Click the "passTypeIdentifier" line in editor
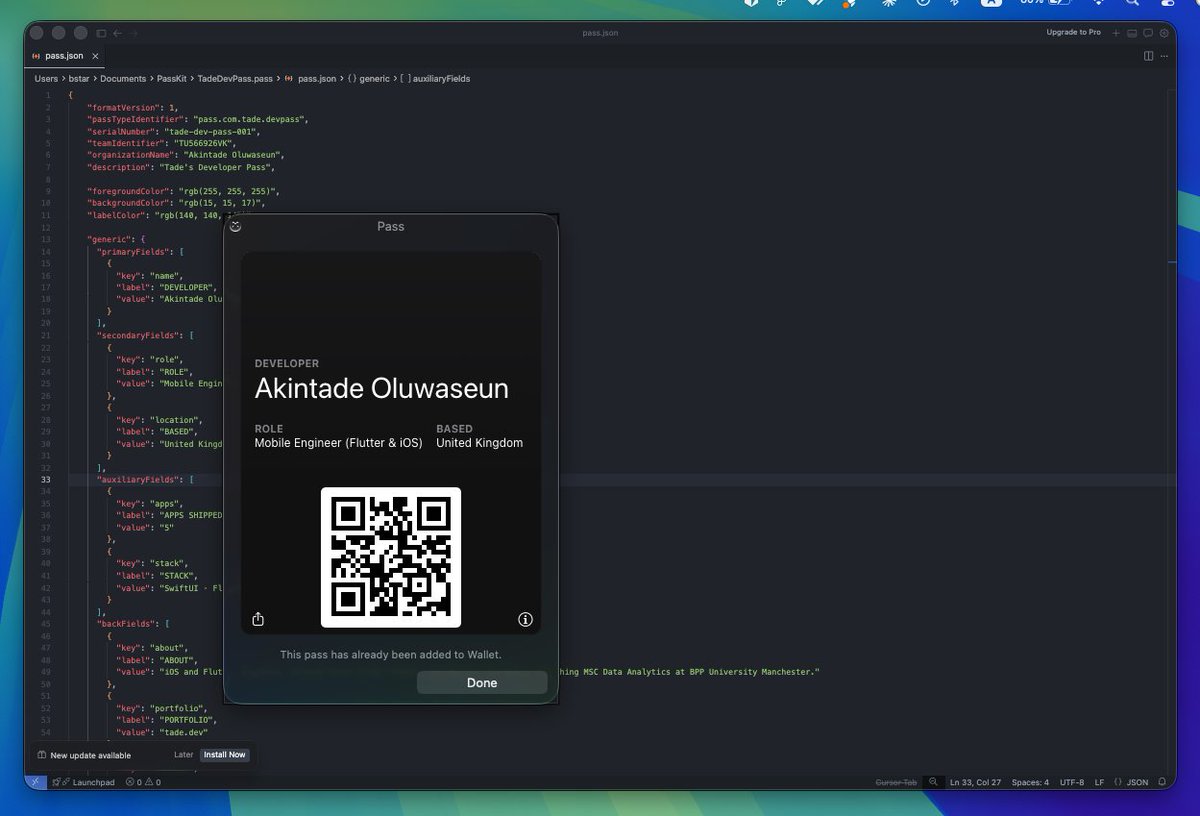Screen dimensions: 1200x816 [x=197, y=119]
